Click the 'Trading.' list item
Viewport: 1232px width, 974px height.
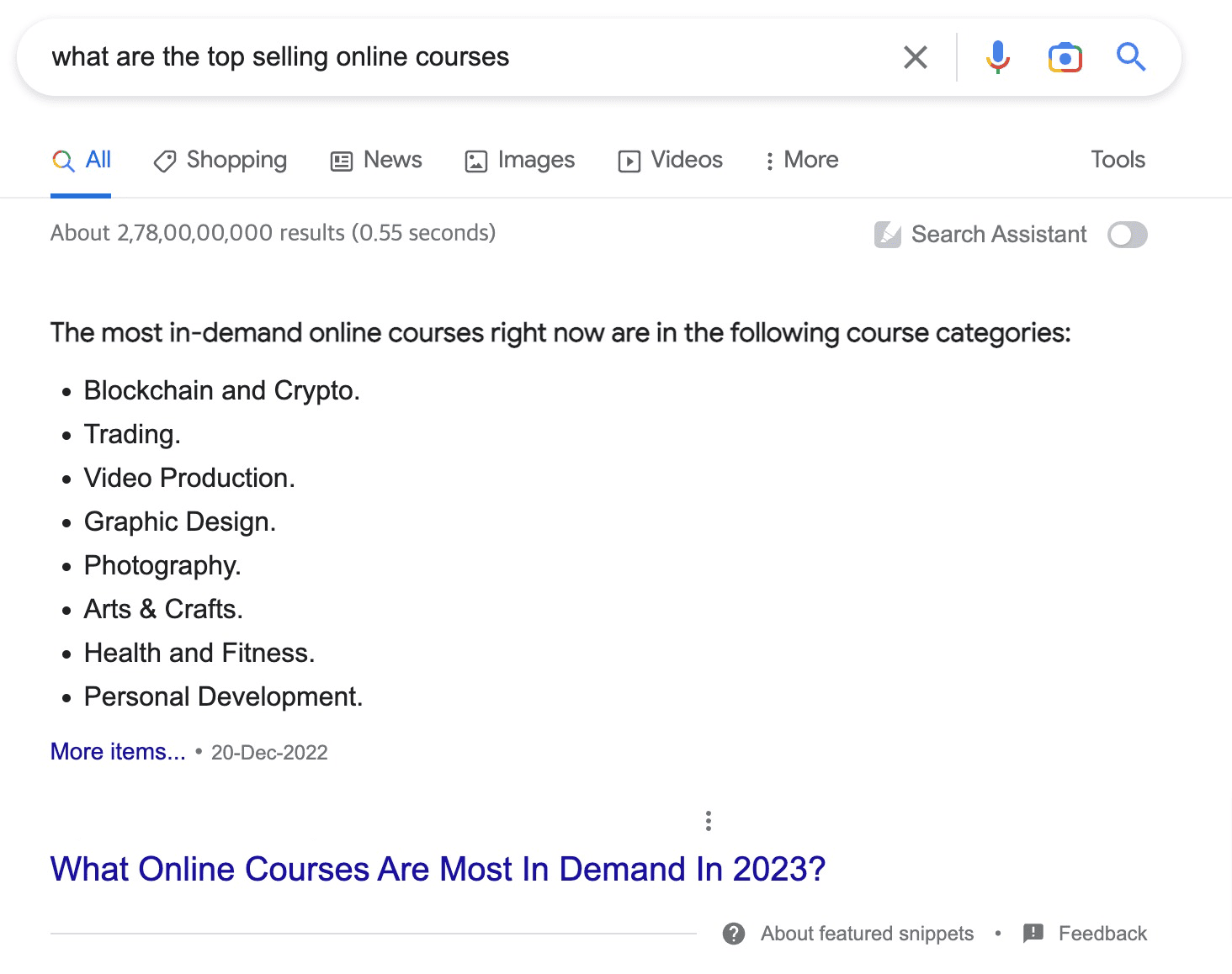pos(132,434)
